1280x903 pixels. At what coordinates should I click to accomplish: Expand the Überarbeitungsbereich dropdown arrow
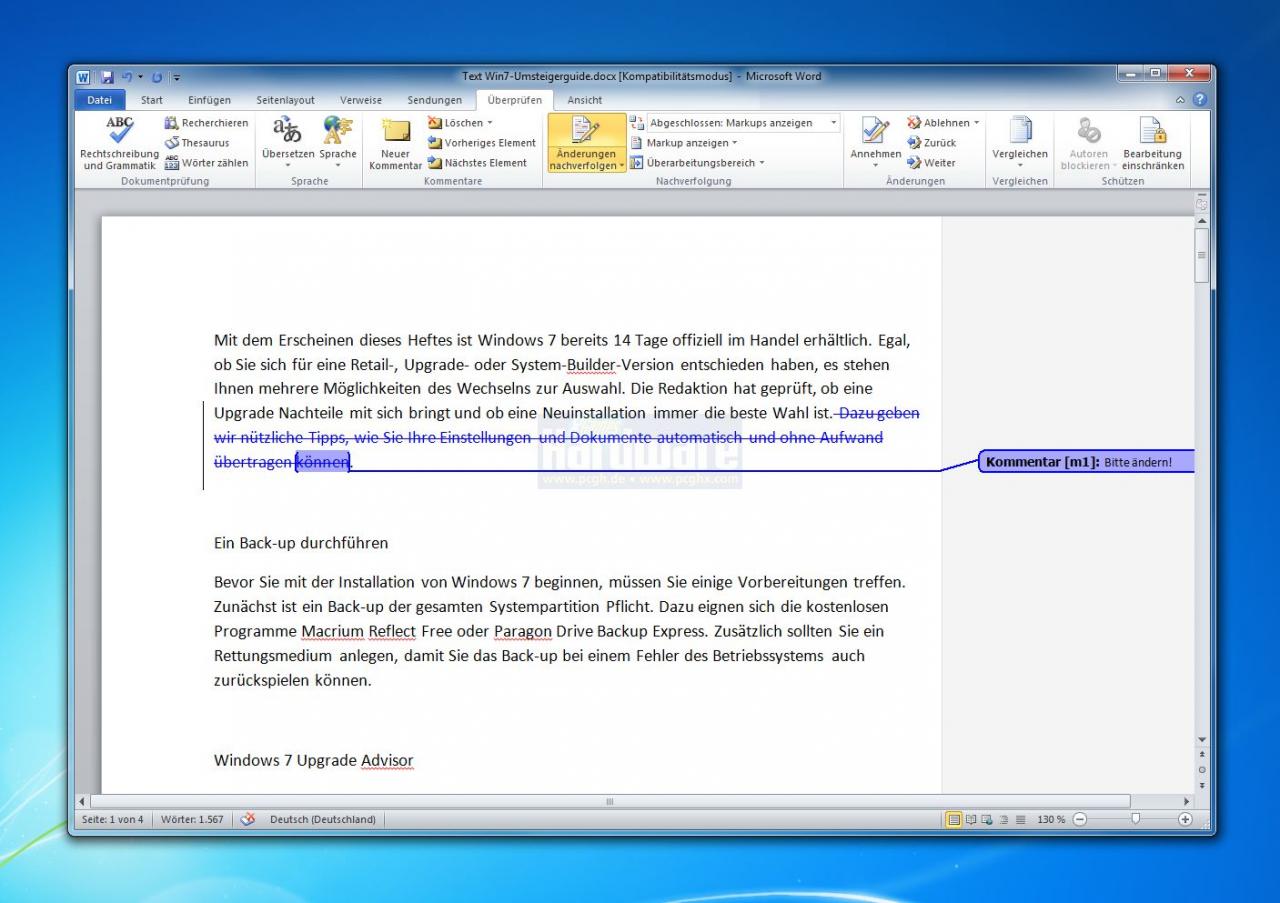pos(761,163)
